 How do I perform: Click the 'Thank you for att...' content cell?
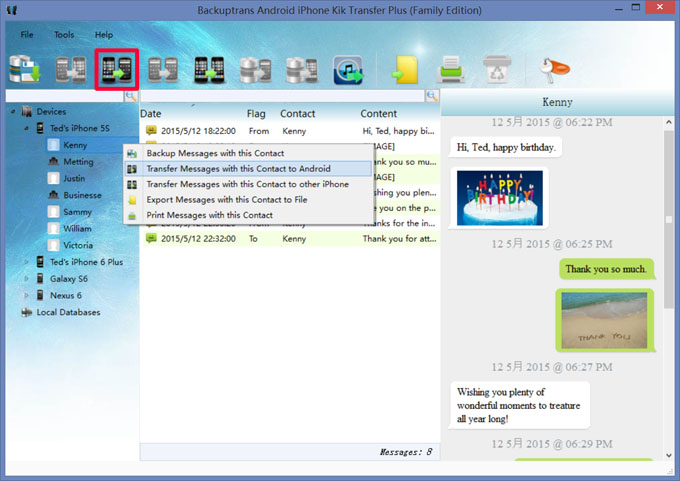pyautogui.click(x=399, y=239)
